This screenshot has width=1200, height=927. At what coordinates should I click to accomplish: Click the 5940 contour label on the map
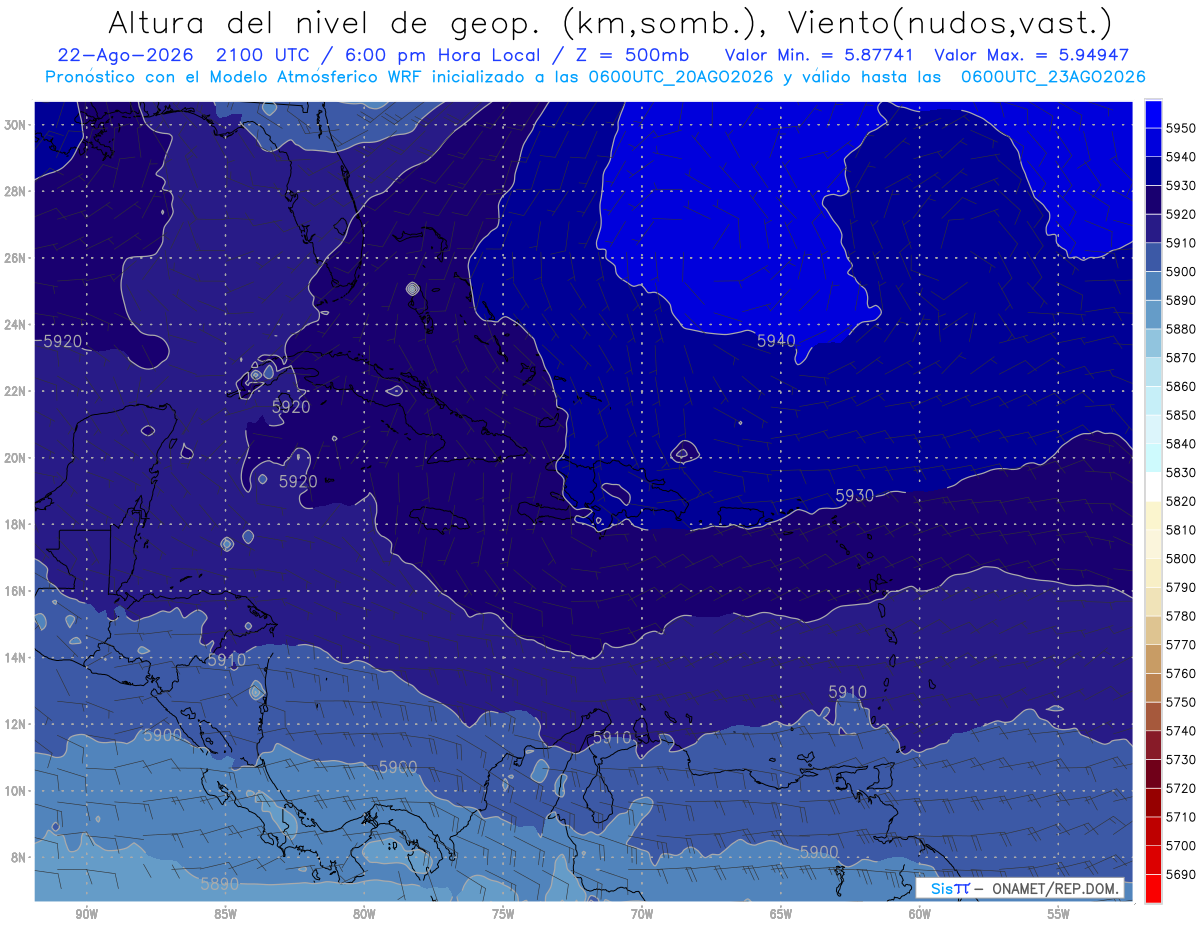click(776, 341)
